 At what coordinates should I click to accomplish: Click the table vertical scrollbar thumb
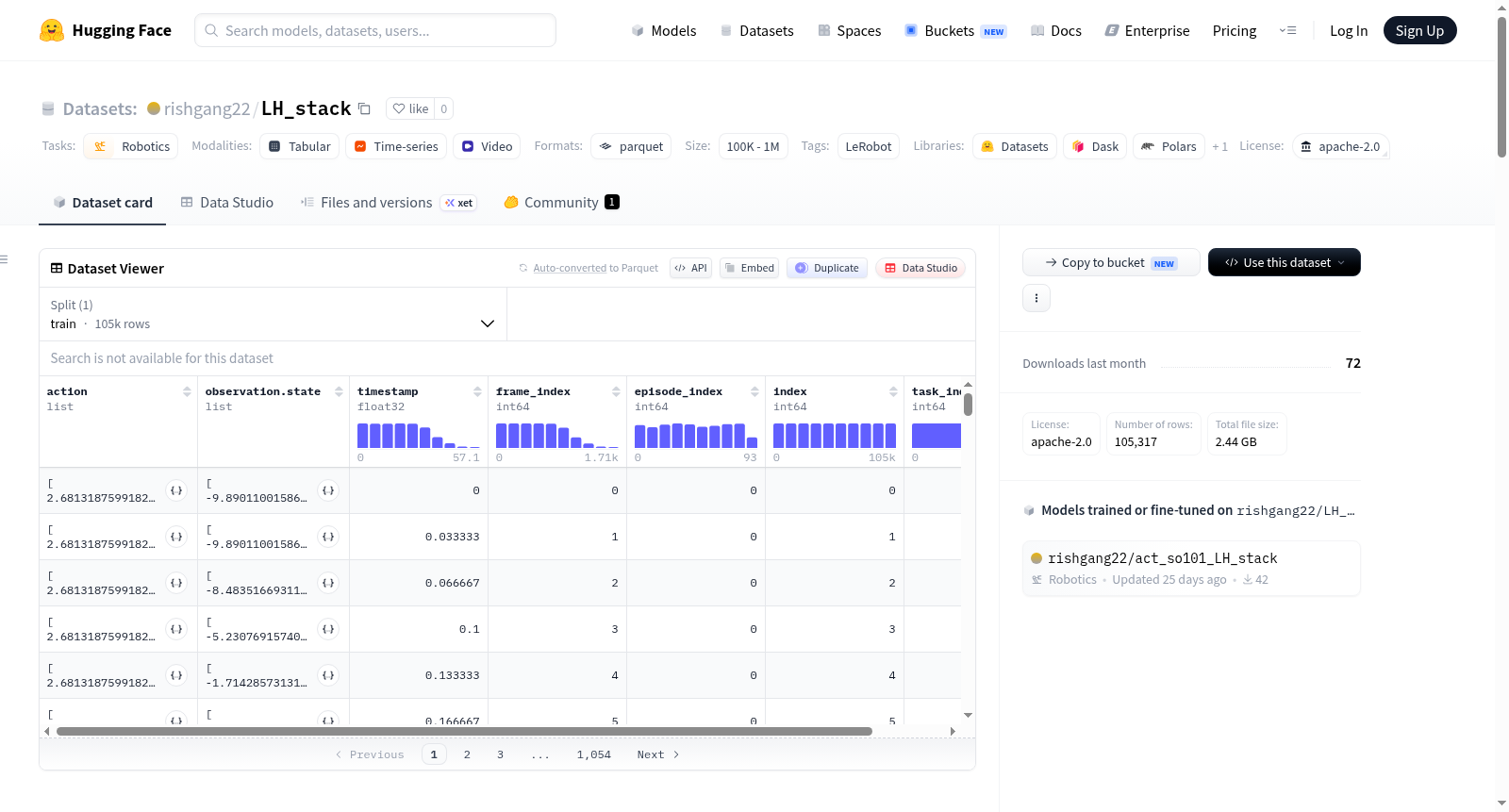(968, 405)
